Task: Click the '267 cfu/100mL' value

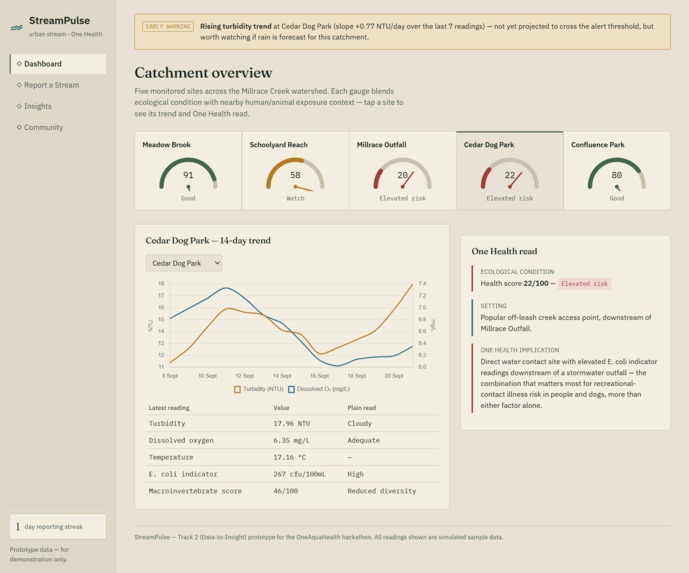Action: pyautogui.click(x=300, y=474)
